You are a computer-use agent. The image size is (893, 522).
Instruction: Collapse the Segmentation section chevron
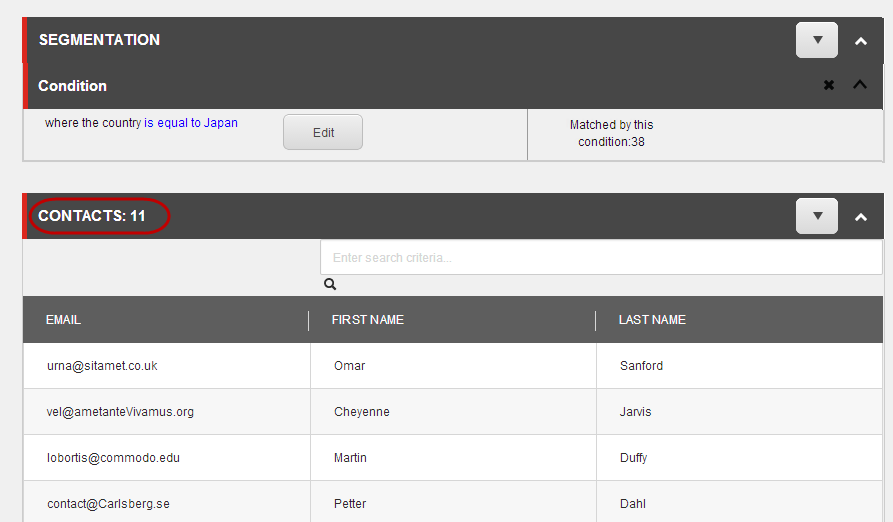pos(861,41)
